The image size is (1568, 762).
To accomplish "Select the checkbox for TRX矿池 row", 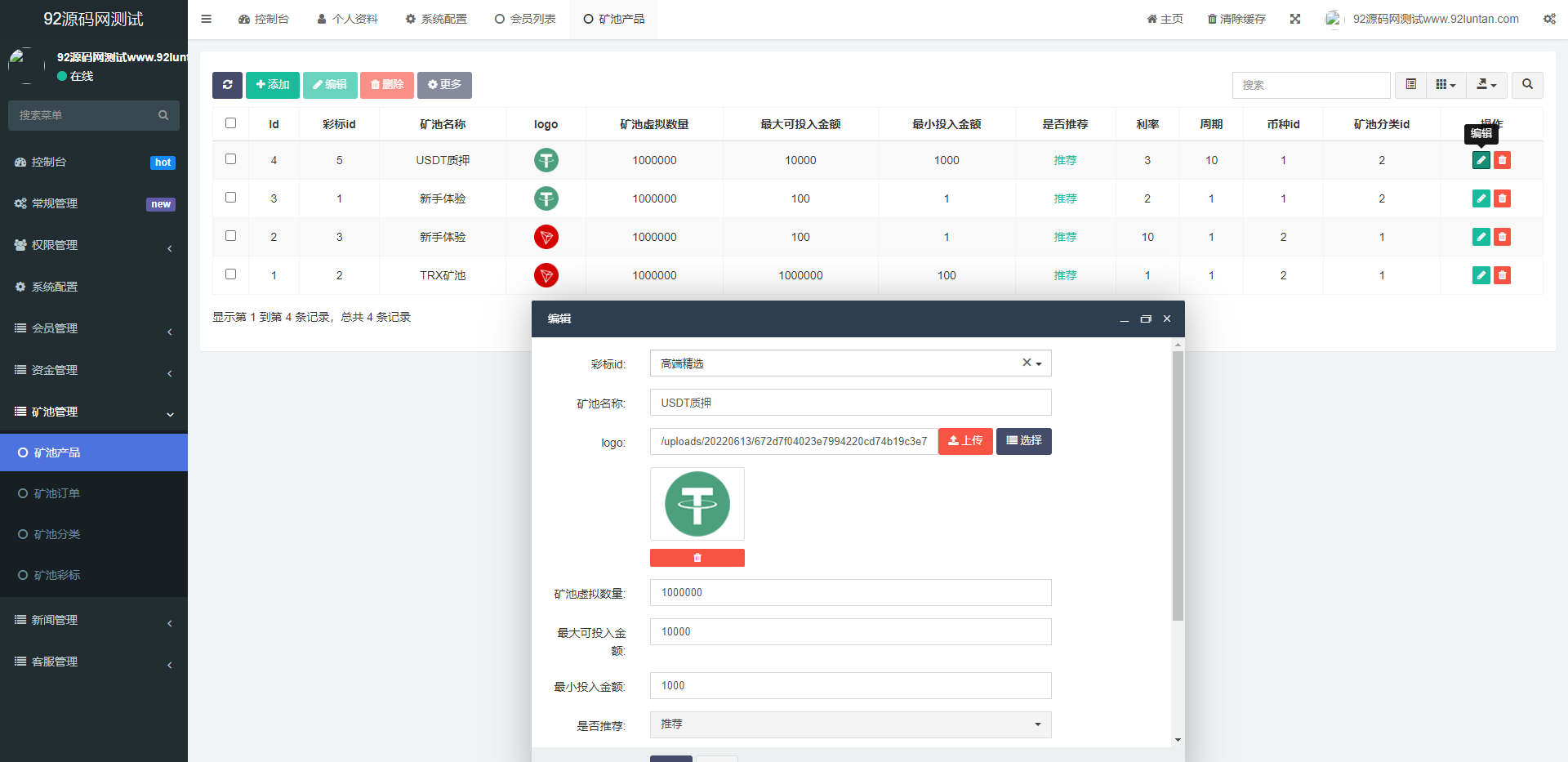I will (x=230, y=274).
